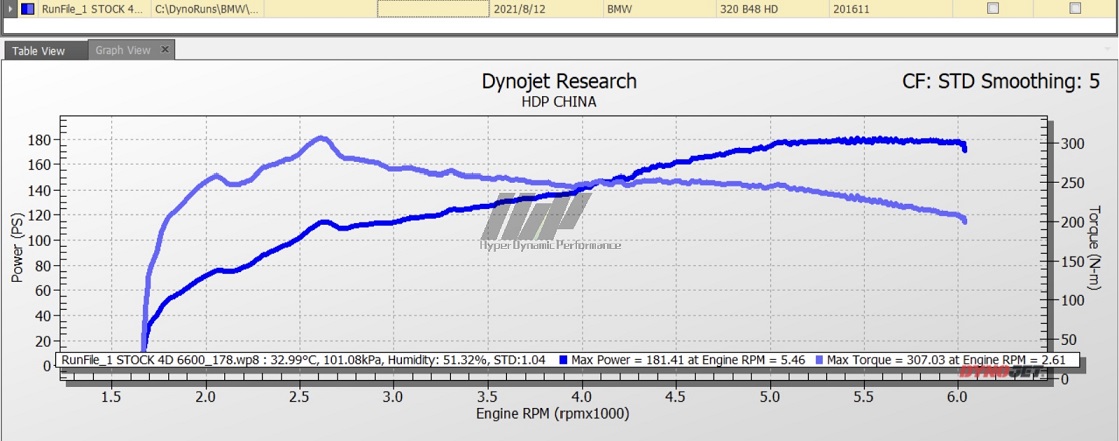This screenshot has height=441, width=1119.
Task: Expand the RunFile_1 row arrow
Action: (x=11, y=8)
